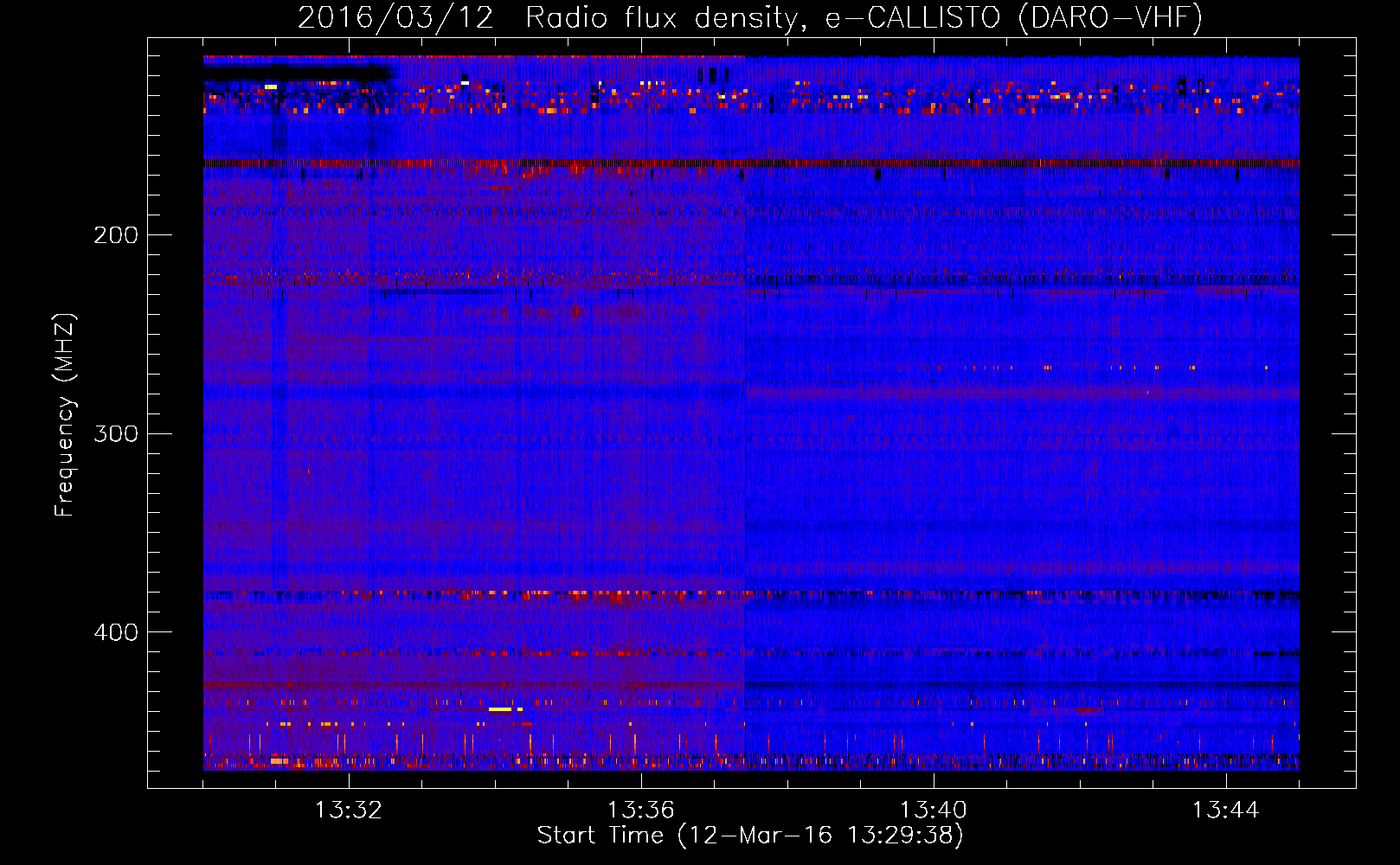Viewport: 1400px width, 865px height.
Task: Click the 13:32 time tick label
Action: [x=349, y=811]
